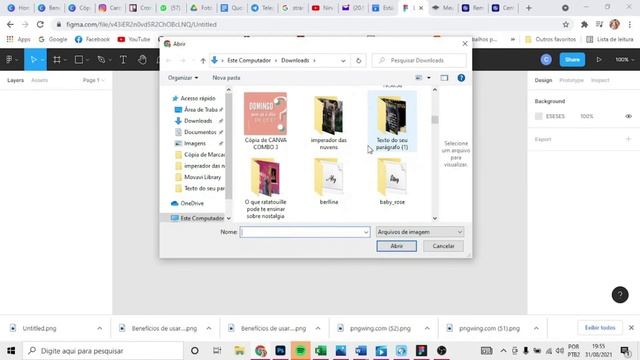Open the YouTube bookmark
The width and height of the screenshot is (640, 360).
134,39
